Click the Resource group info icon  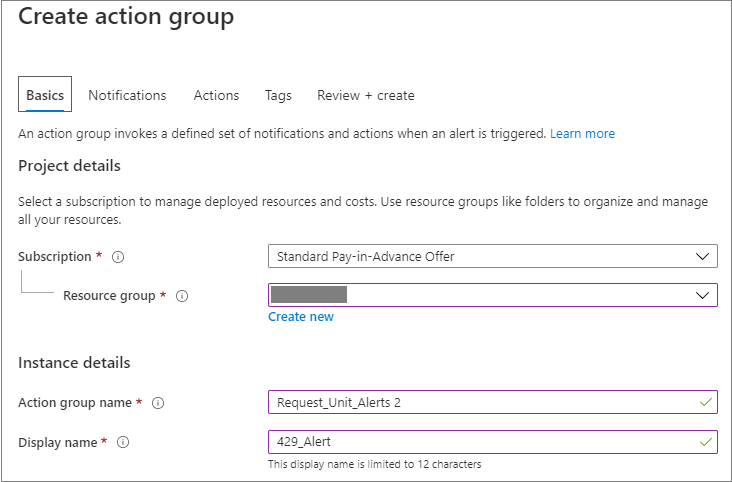[x=182, y=296]
